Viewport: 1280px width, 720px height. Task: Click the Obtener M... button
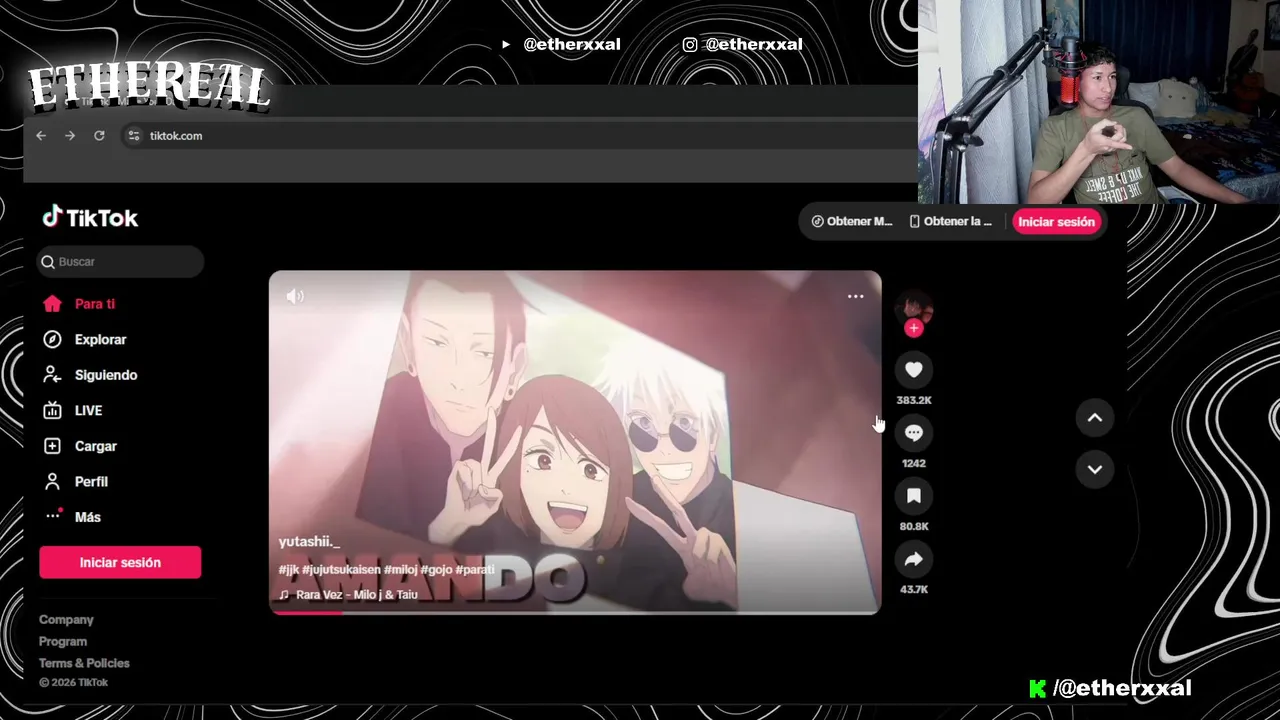[x=852, y=222]
